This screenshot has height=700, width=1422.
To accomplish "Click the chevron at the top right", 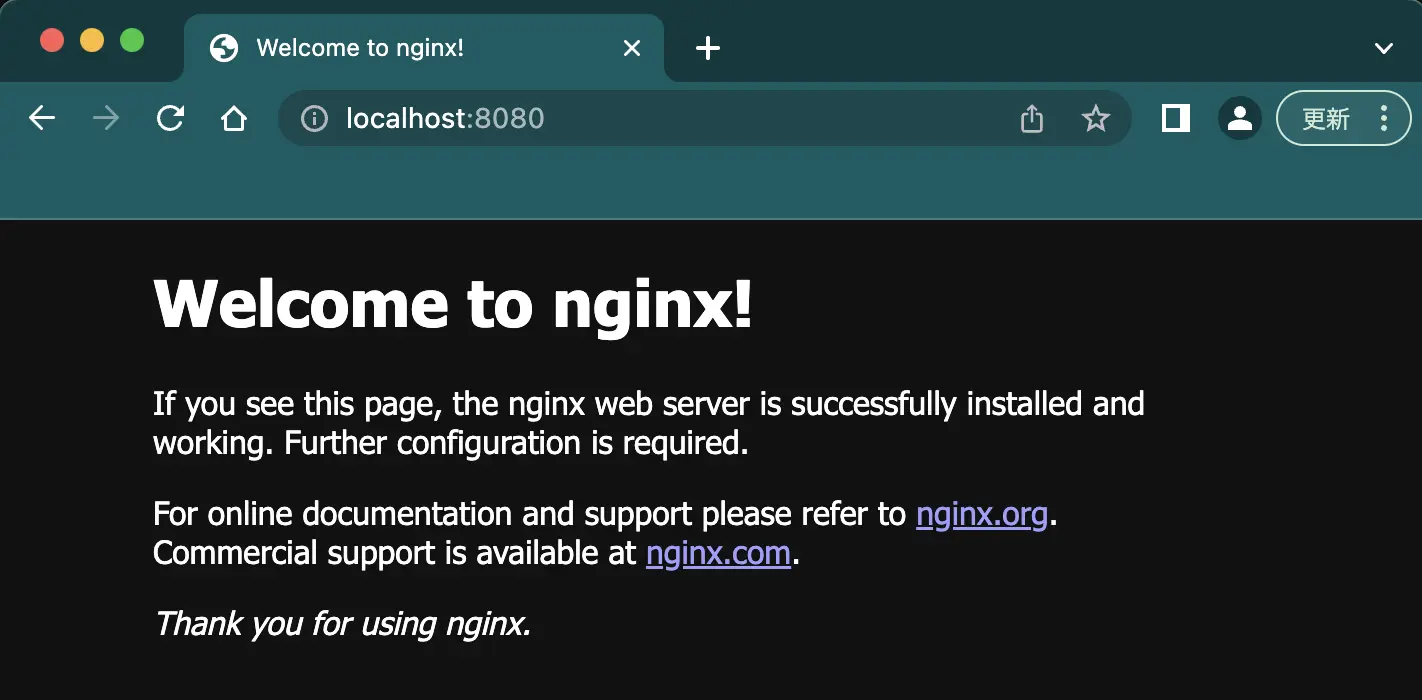I will (x=1383, y=47).
